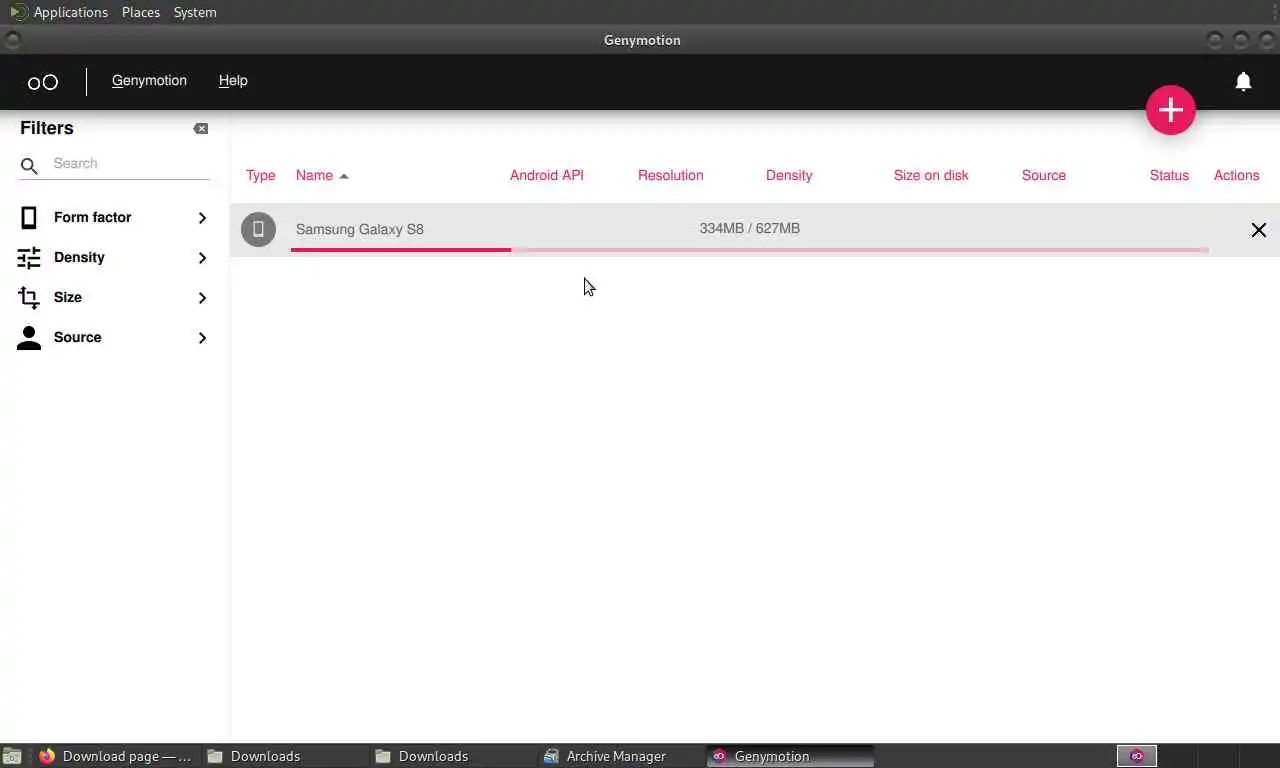Select the Samsung Galaxy S8 row name
The image size is (1280, 768).
(x=360, y=229)
